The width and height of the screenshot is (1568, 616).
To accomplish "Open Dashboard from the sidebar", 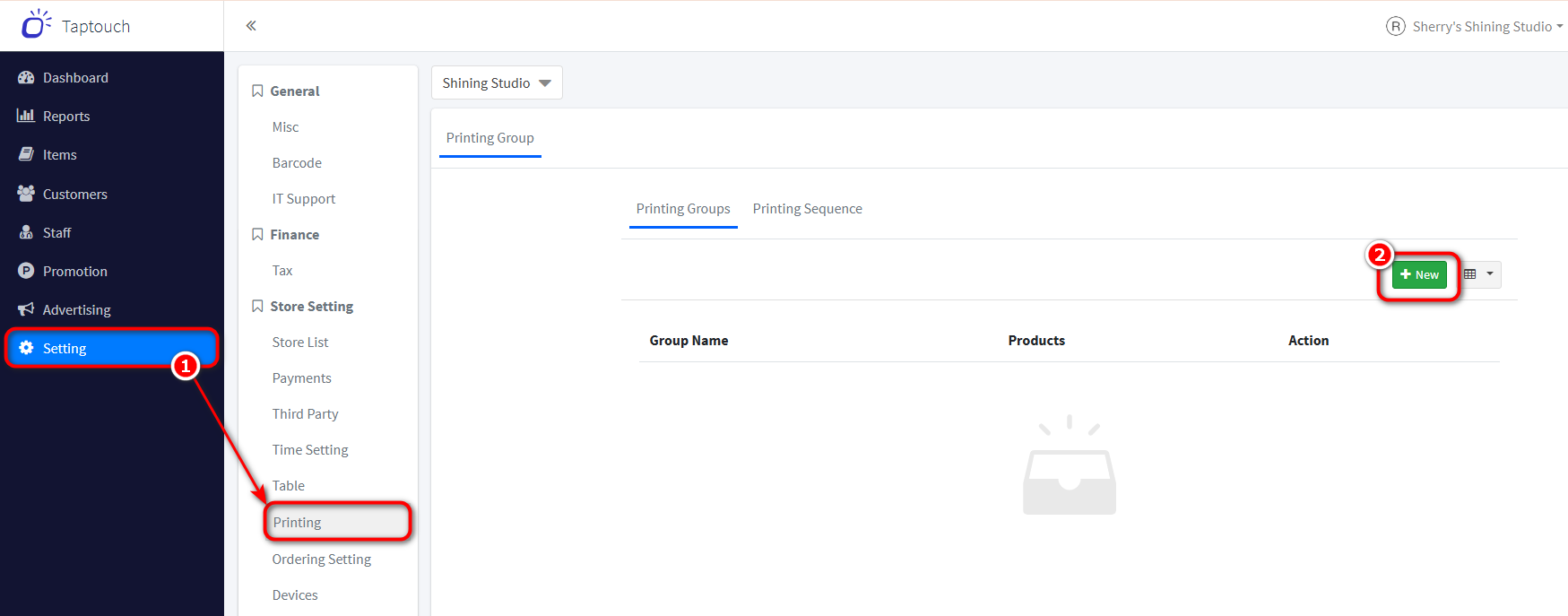I will [75, 78].
